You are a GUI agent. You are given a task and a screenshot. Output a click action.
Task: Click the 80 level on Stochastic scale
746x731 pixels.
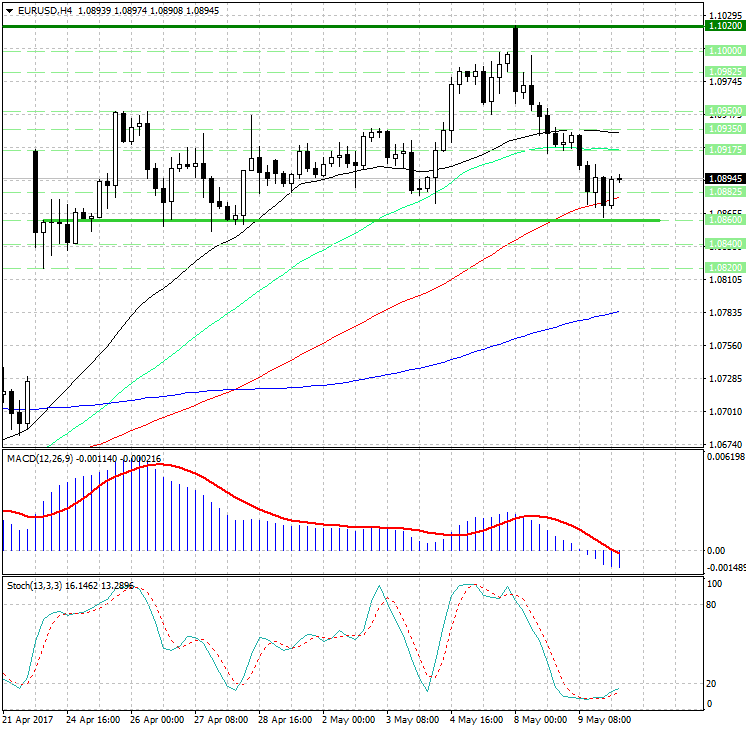(x=714, y=604)
